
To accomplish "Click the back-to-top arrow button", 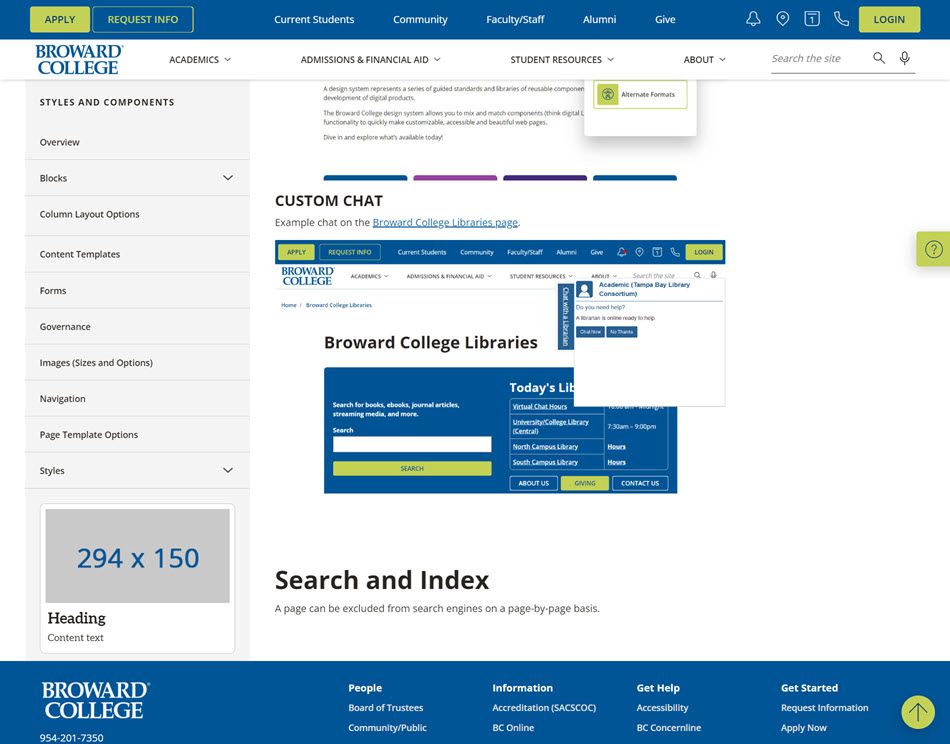I will tap(918, 712).
